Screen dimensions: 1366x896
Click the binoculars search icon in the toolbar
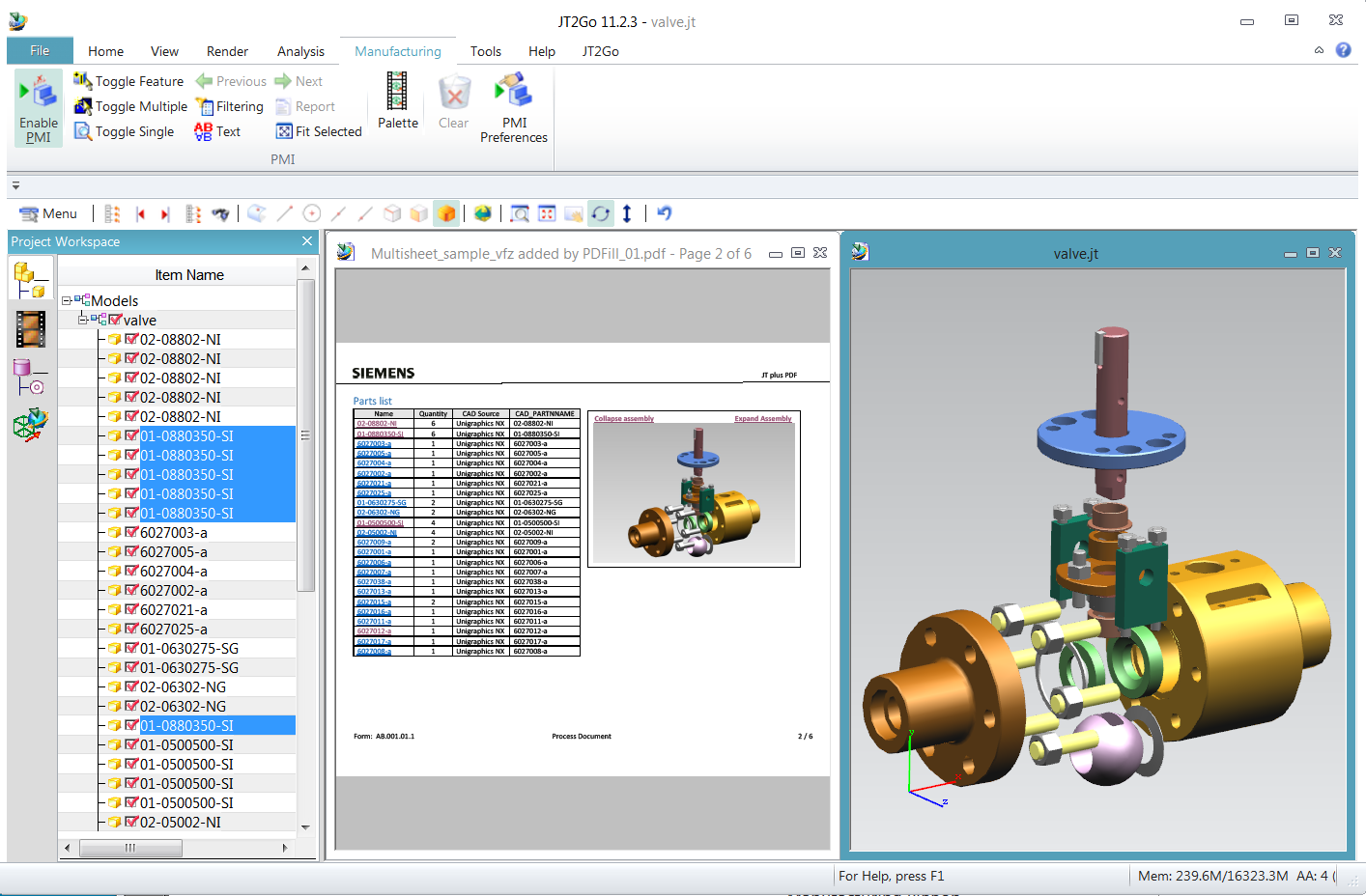coord(221,214)
